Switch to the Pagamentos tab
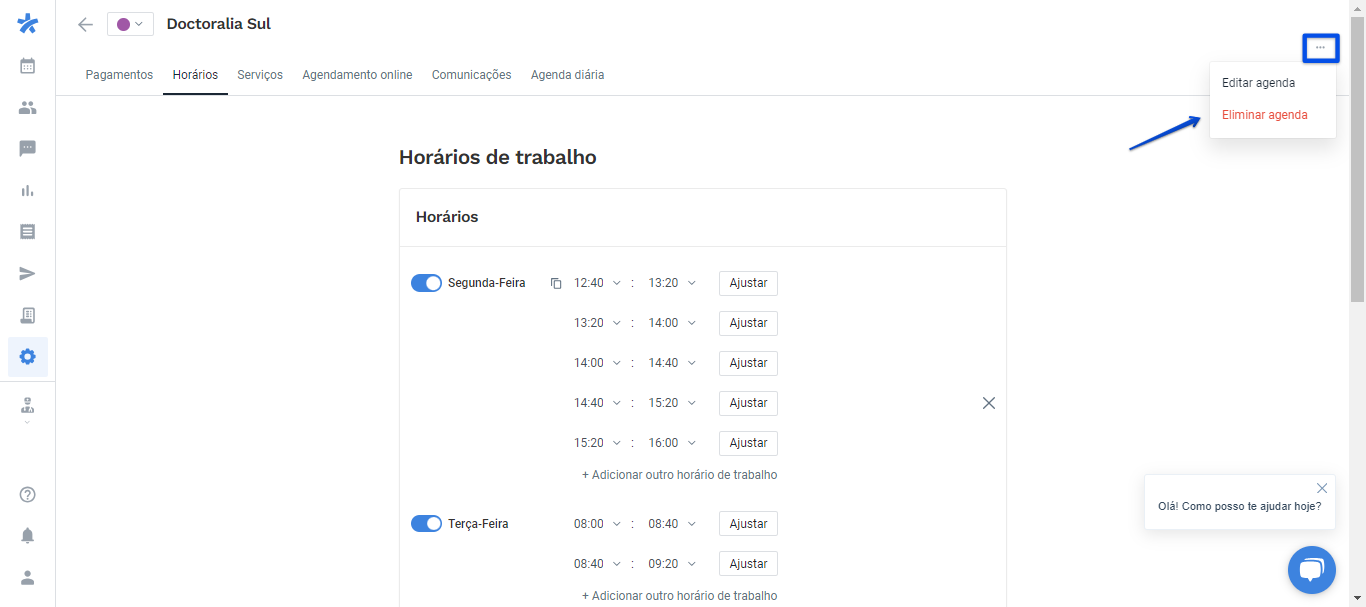 119,75
